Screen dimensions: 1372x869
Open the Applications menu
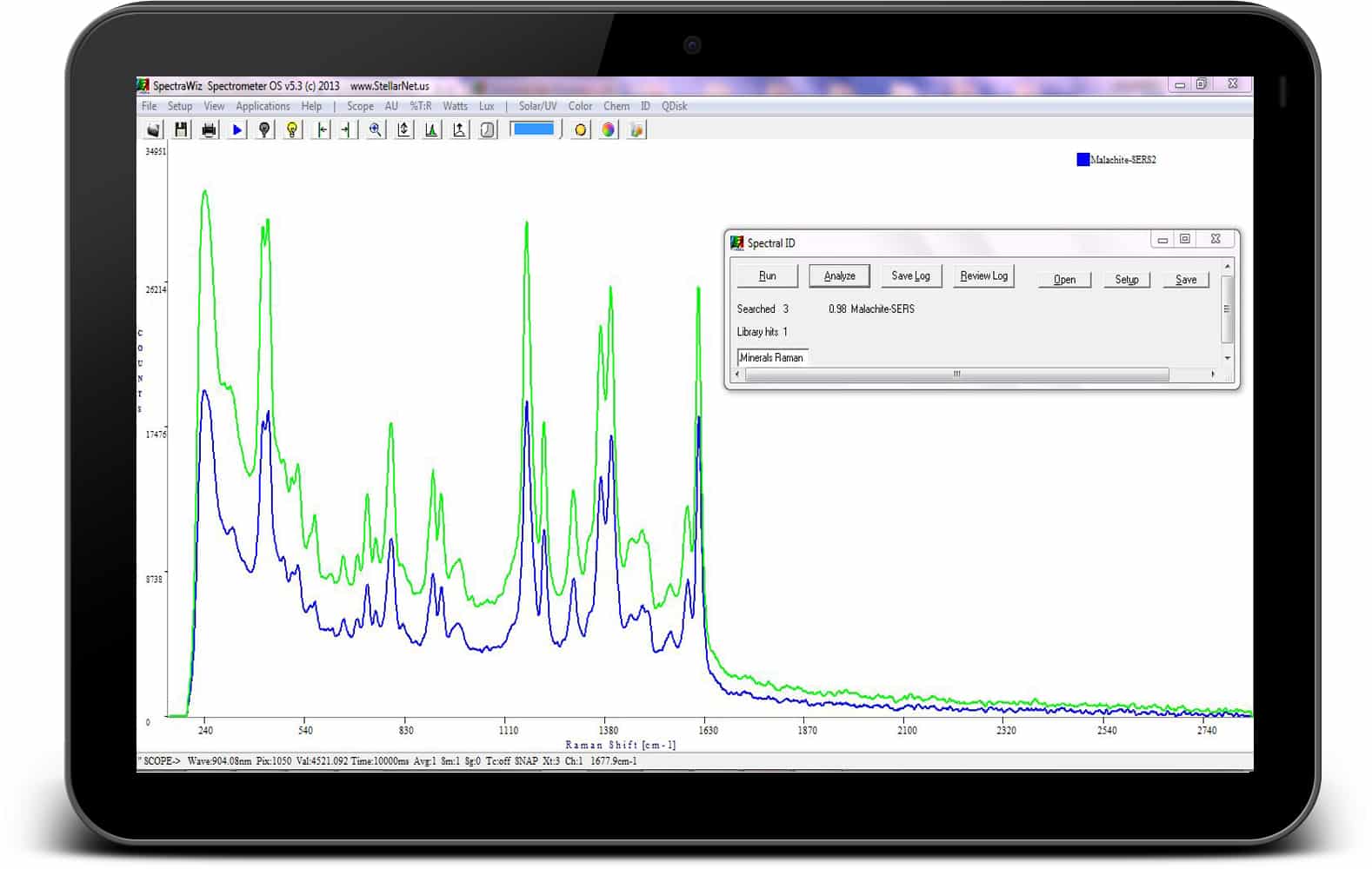263,106
